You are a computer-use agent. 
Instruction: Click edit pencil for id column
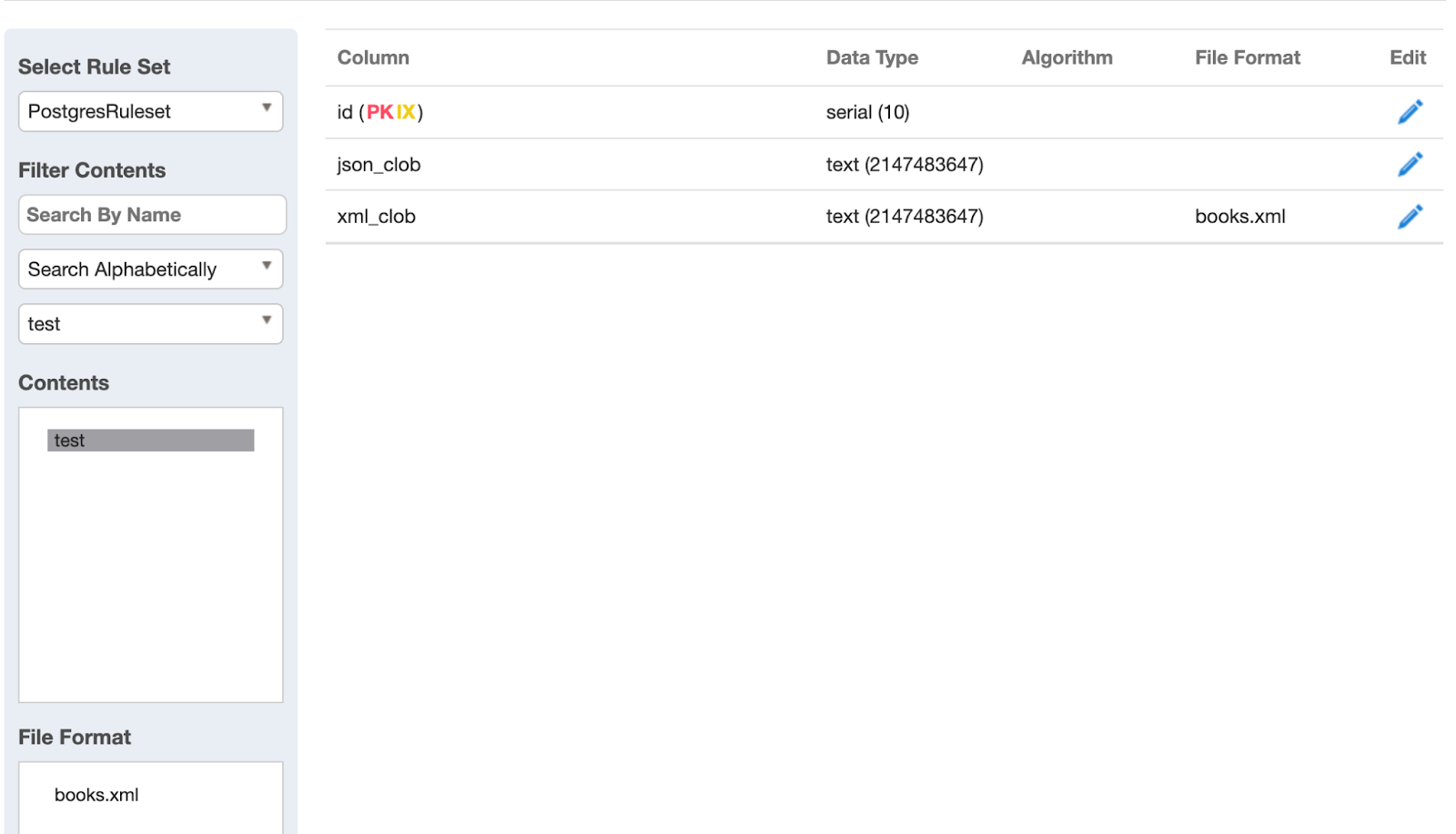[x=1410, y=112]
